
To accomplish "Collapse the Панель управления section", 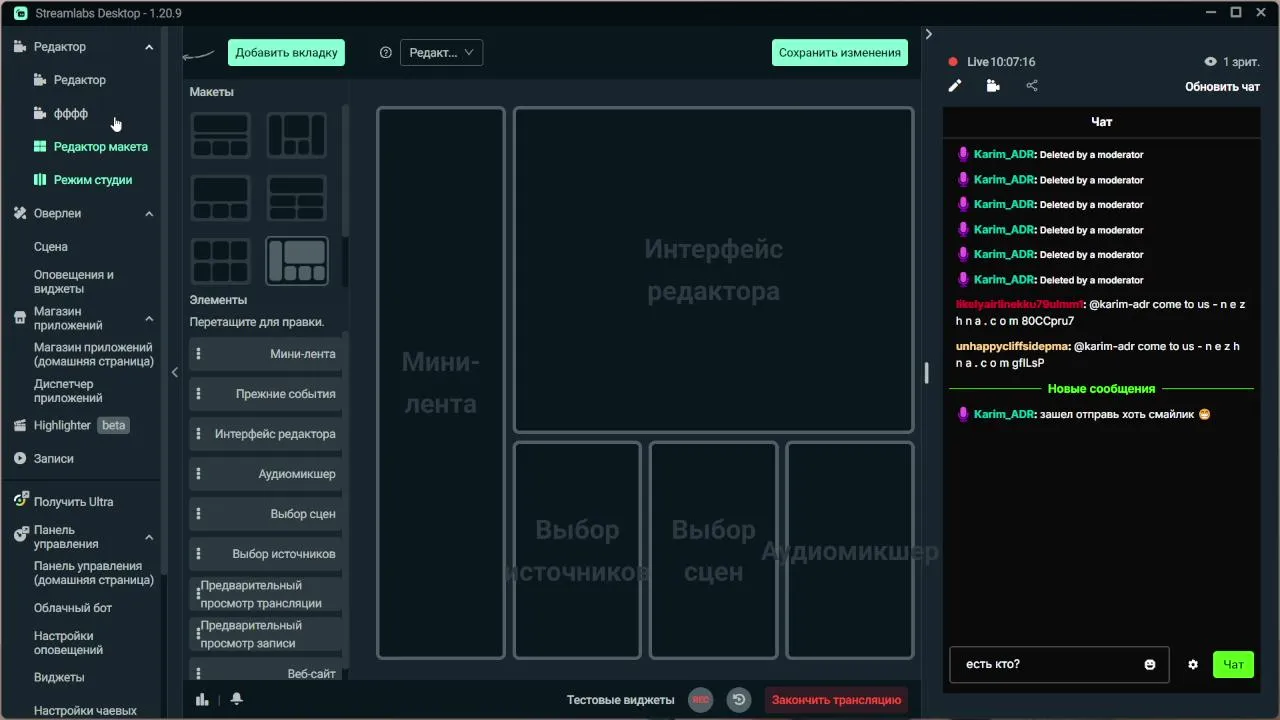I will pyautogui.click(x=149, y=537).
